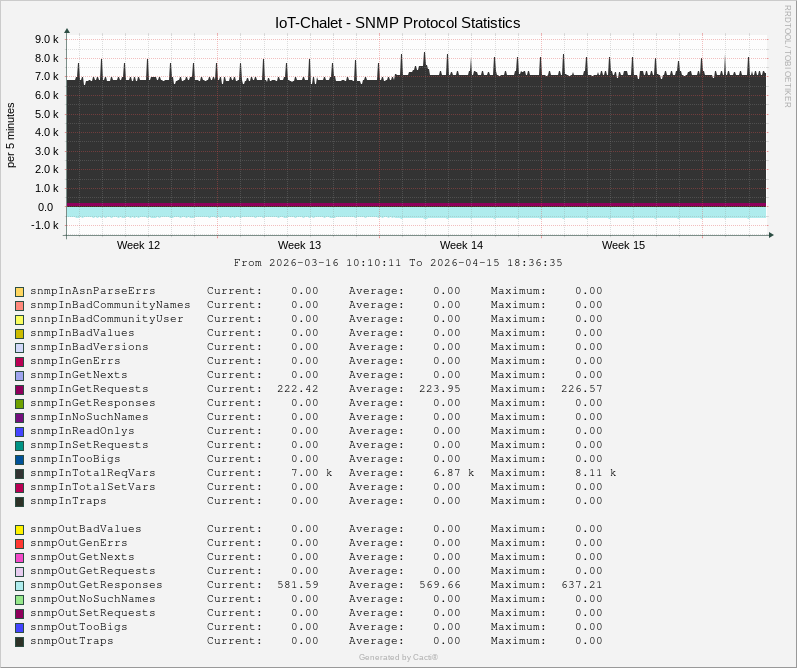Viewport: 797px width, 668px height.
Task: Click the 9.0 k y-axis label
Action: (x=46, y=39)
